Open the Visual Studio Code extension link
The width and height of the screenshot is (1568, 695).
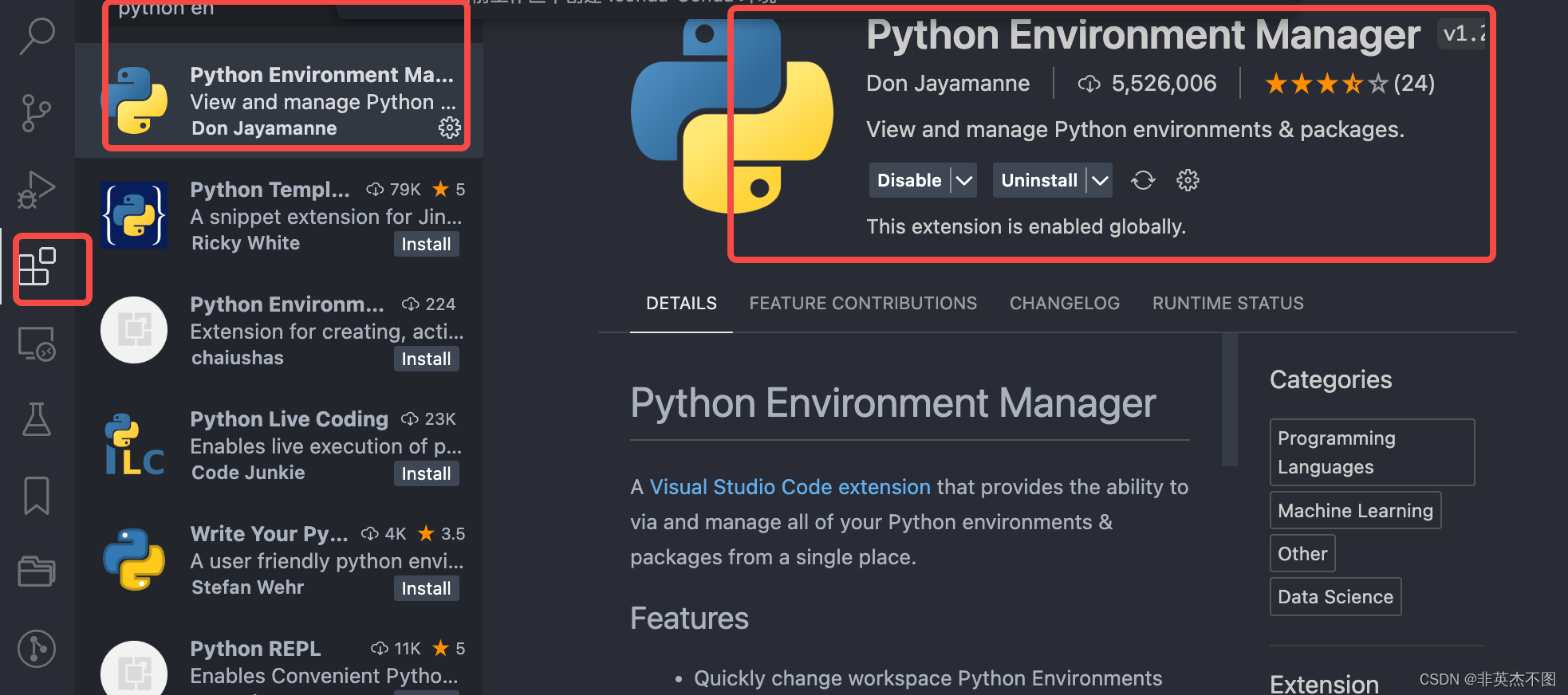(790, 487)
